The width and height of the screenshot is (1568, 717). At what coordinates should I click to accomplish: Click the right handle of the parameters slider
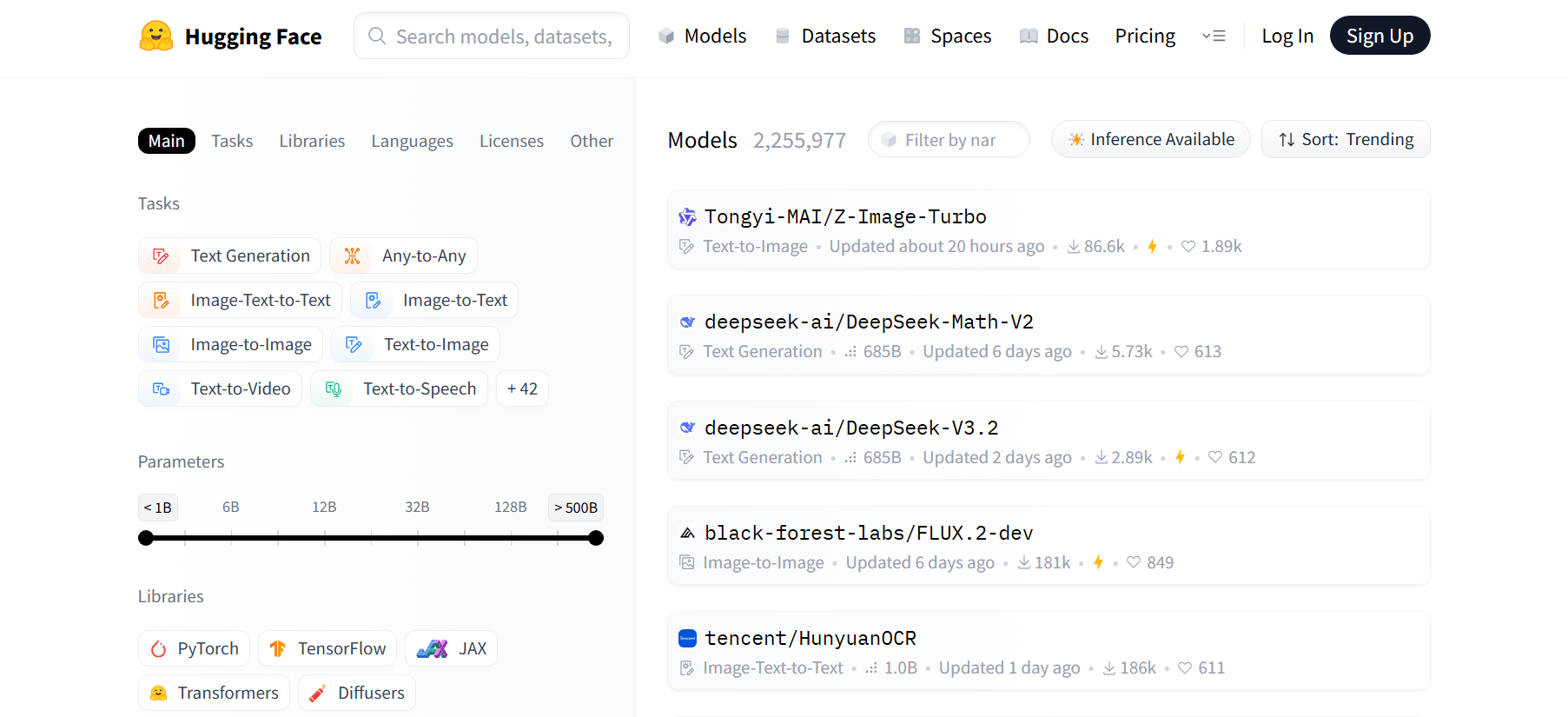tap(596, 538)
